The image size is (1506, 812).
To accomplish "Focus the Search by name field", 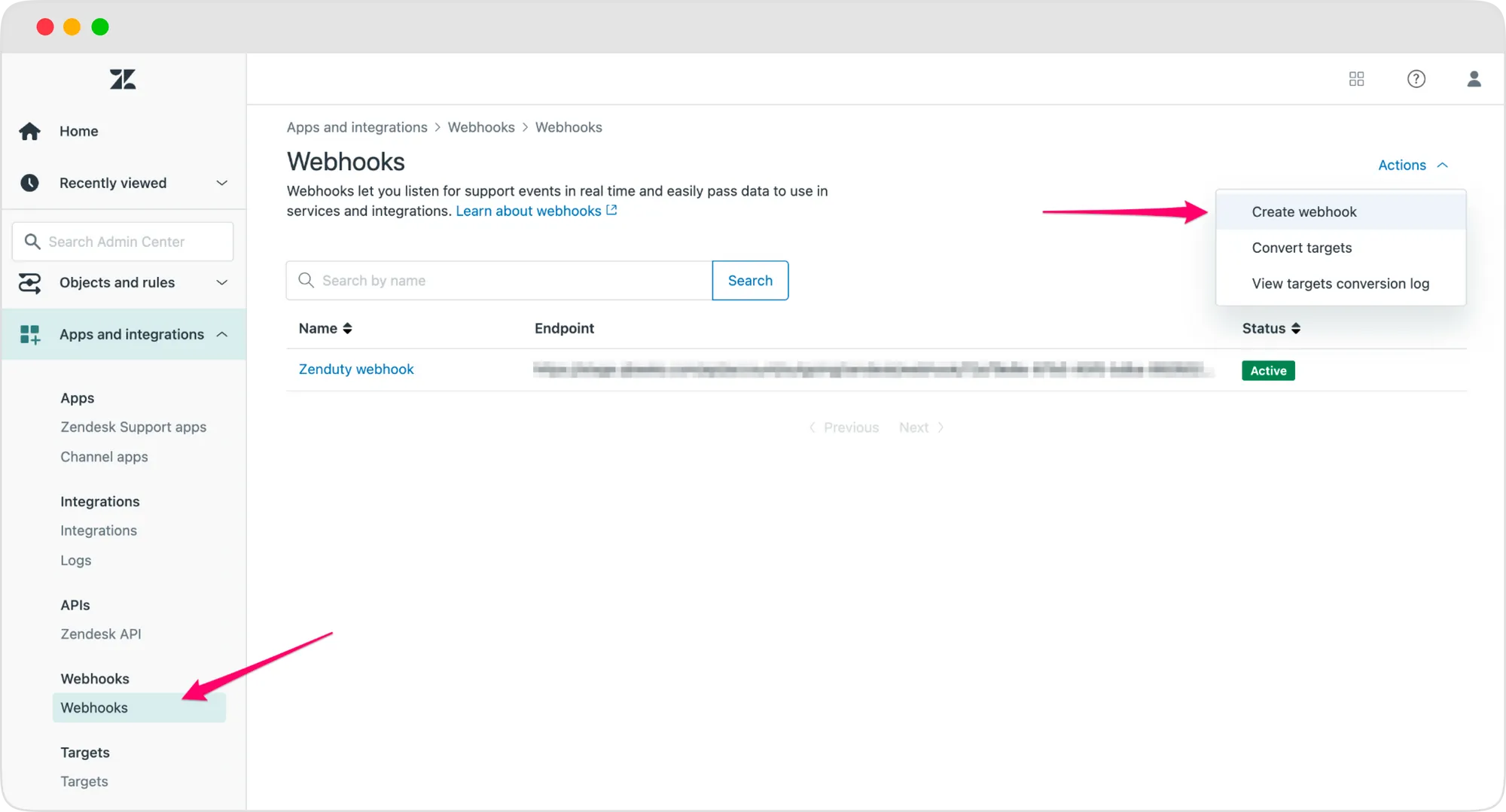I will [499, 280].
